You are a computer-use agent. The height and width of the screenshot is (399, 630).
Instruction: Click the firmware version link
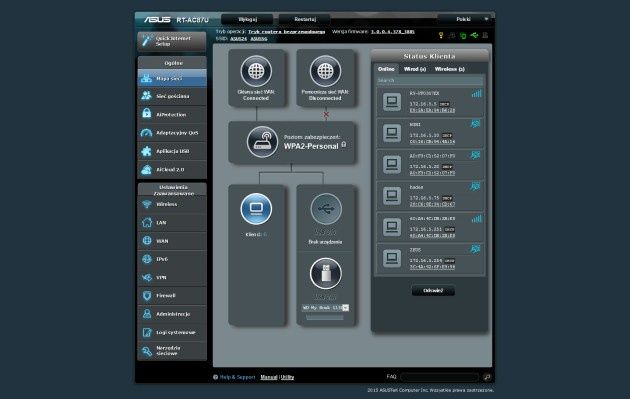pyautogui.click(x=392, y=32)
